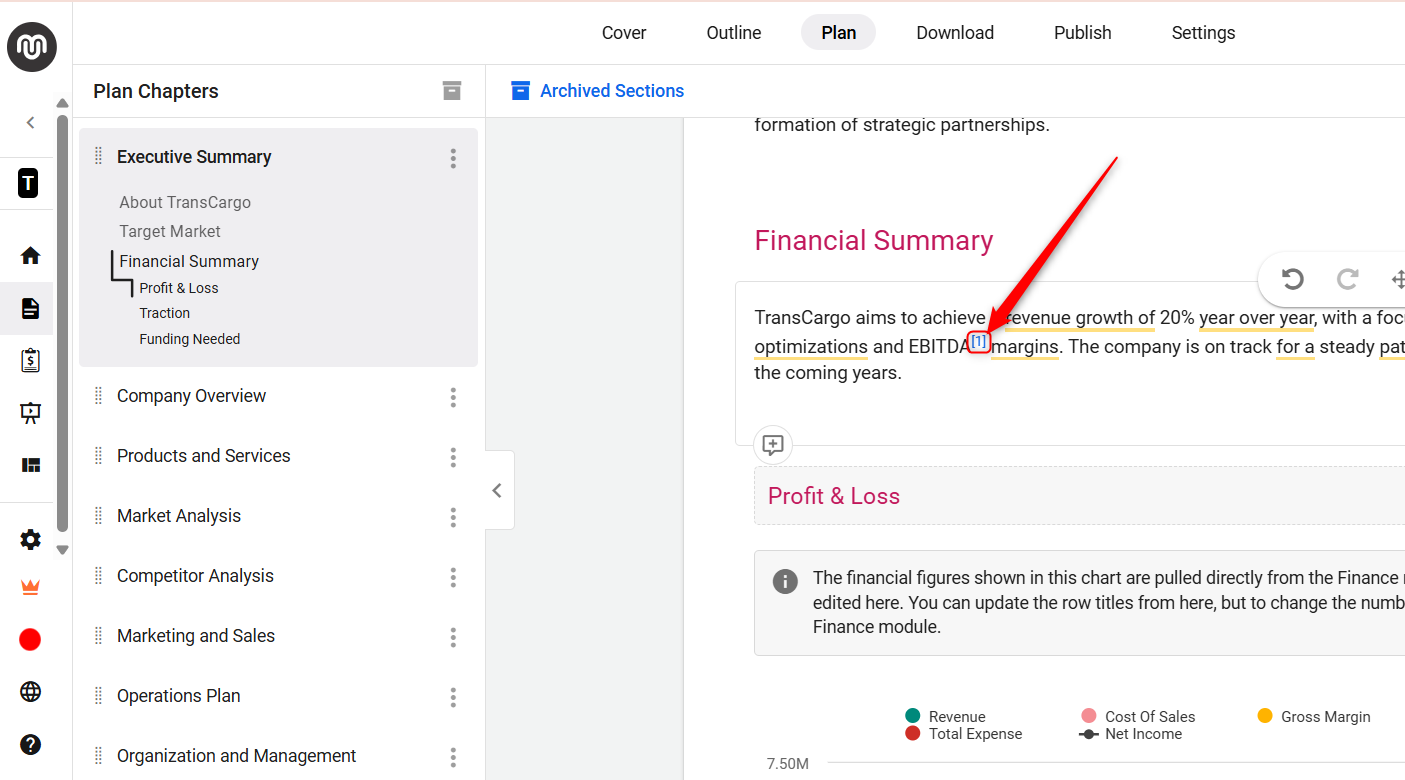
Task: Select the Target Market section
Action: [x=170, y=231]
